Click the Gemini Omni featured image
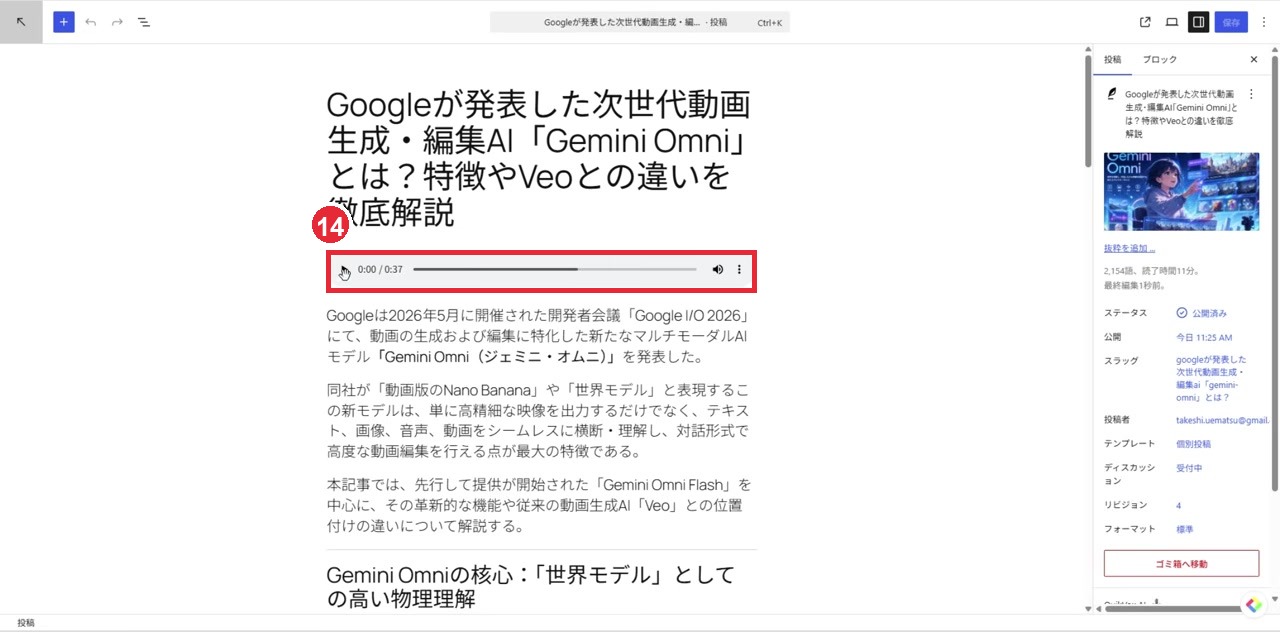This screenshot has height=632, width=1280. pyautogui.click(x=1181, y=191)
